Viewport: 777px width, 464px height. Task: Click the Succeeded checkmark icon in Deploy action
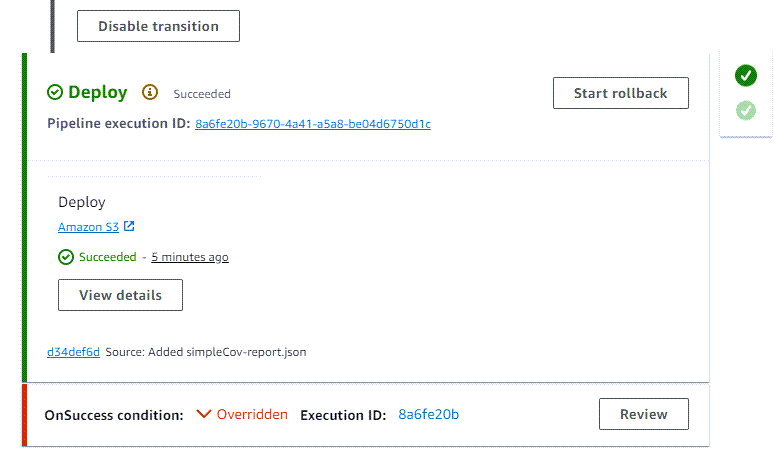pyautogui.click(x=66, y=257)
